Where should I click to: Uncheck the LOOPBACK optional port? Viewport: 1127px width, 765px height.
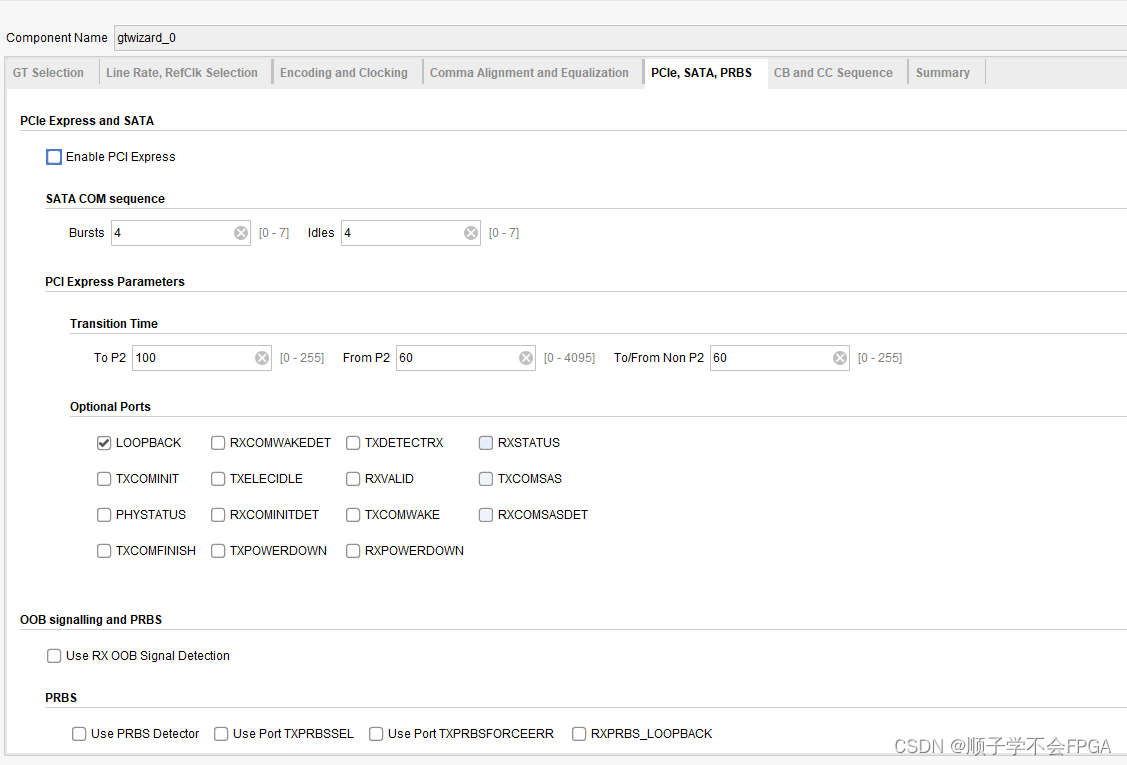tap(104, 443)
